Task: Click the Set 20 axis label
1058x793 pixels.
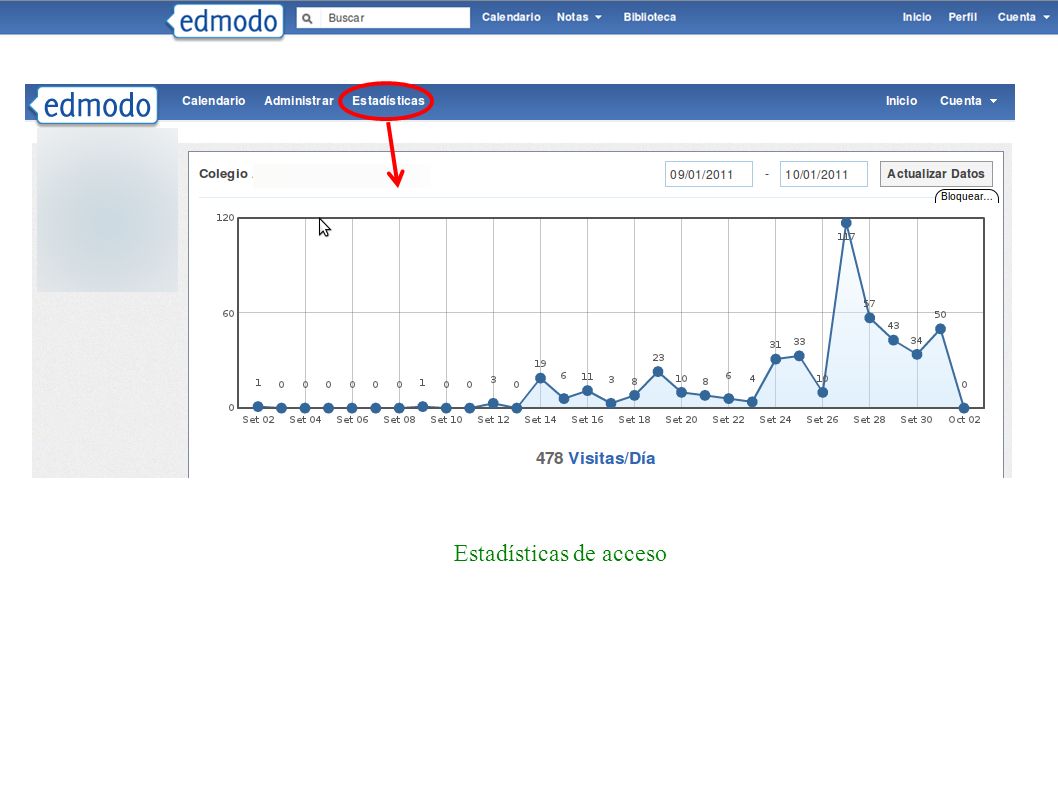Action: (681, 420)
